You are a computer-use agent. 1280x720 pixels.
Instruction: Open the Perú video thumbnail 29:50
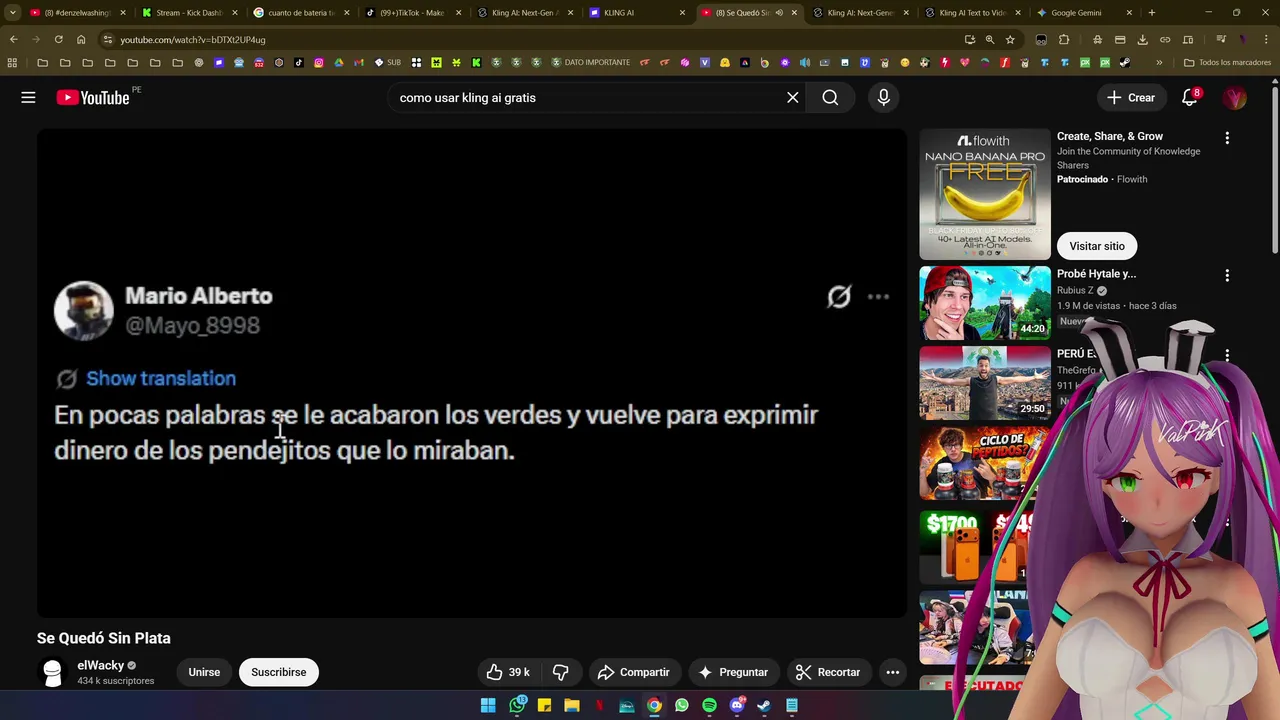(x=985, y=383)
